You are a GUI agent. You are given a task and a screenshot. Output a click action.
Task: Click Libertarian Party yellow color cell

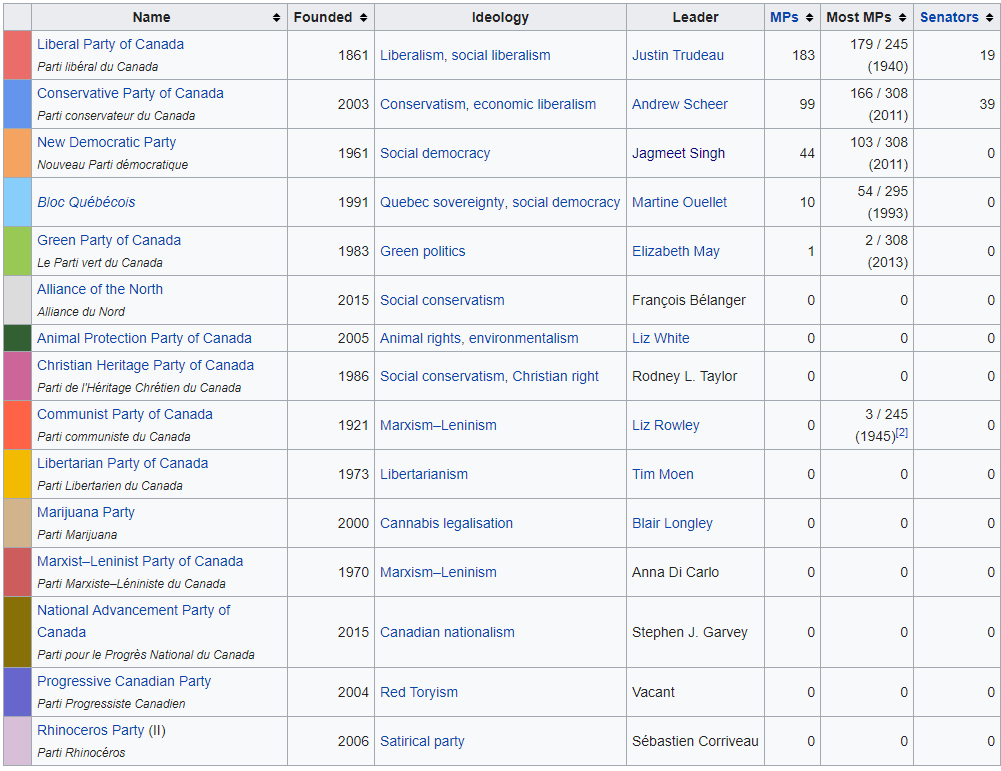17,475
